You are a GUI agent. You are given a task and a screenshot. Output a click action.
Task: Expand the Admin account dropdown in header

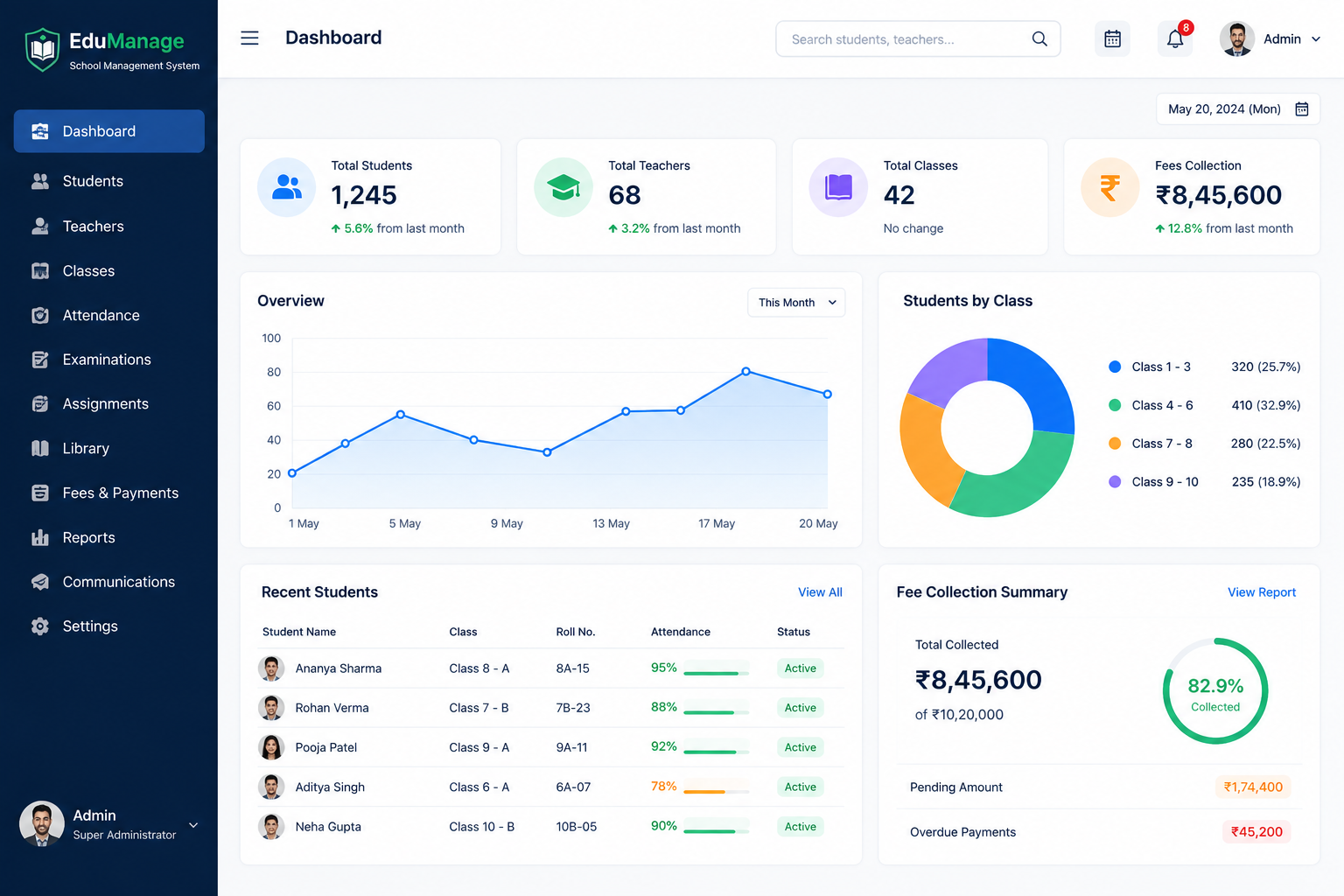1270,38
